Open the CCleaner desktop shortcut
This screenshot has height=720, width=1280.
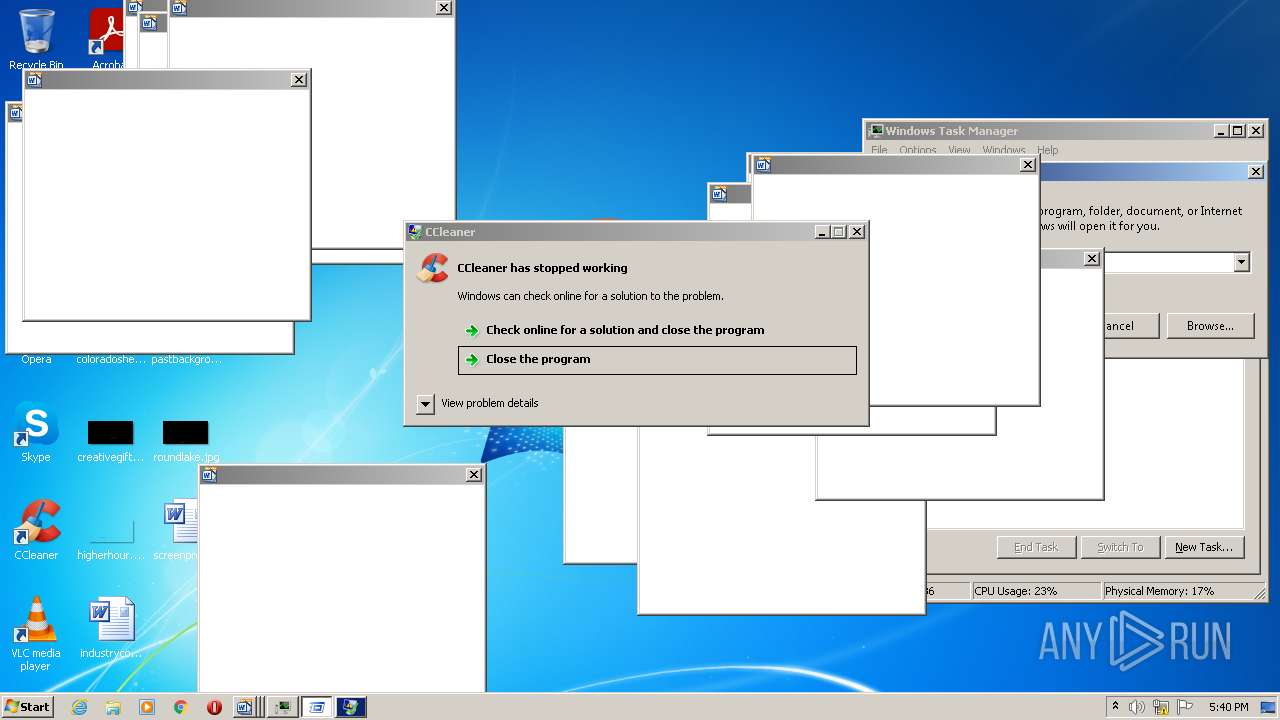click(36, 530)
